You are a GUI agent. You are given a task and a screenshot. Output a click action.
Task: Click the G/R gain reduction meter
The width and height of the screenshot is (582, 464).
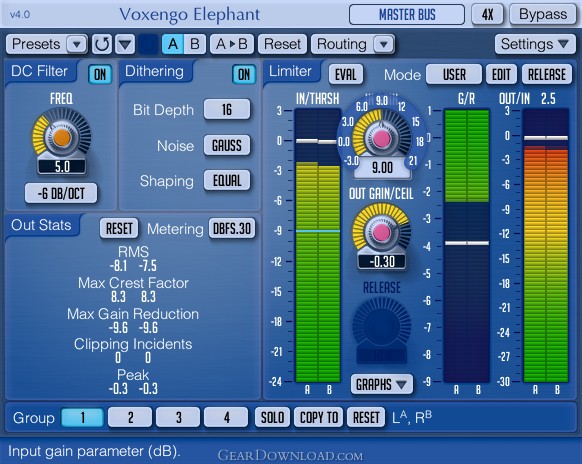(x=467, y=245)
